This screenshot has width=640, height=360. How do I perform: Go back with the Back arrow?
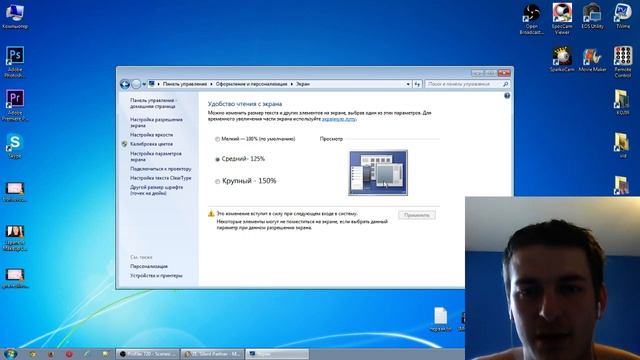[125, 84]
